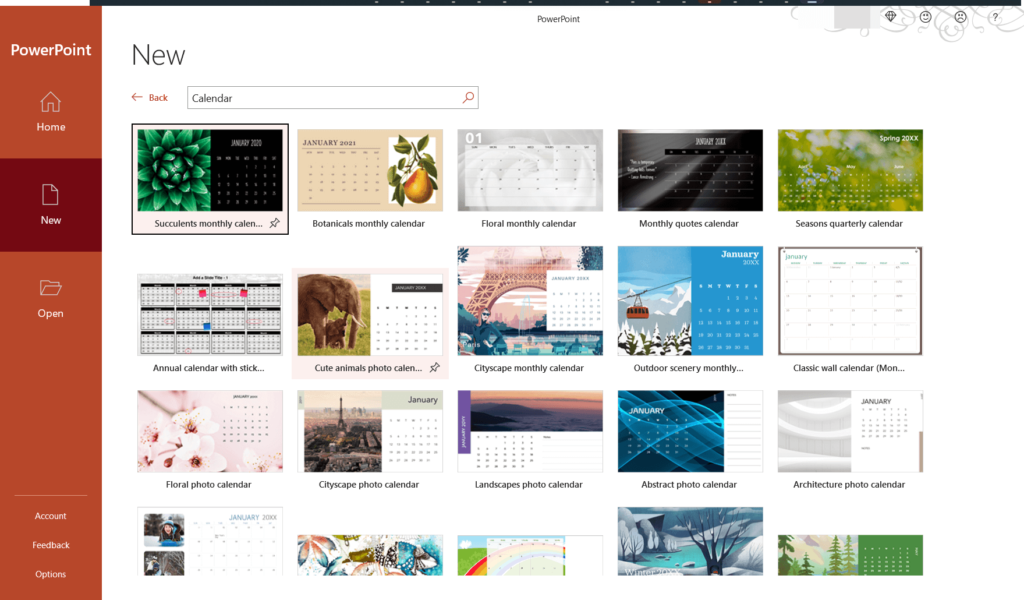1024x600 pixels.
Task: Click the Monthly quotes calendar label
Action: click(x=688, y=223)
